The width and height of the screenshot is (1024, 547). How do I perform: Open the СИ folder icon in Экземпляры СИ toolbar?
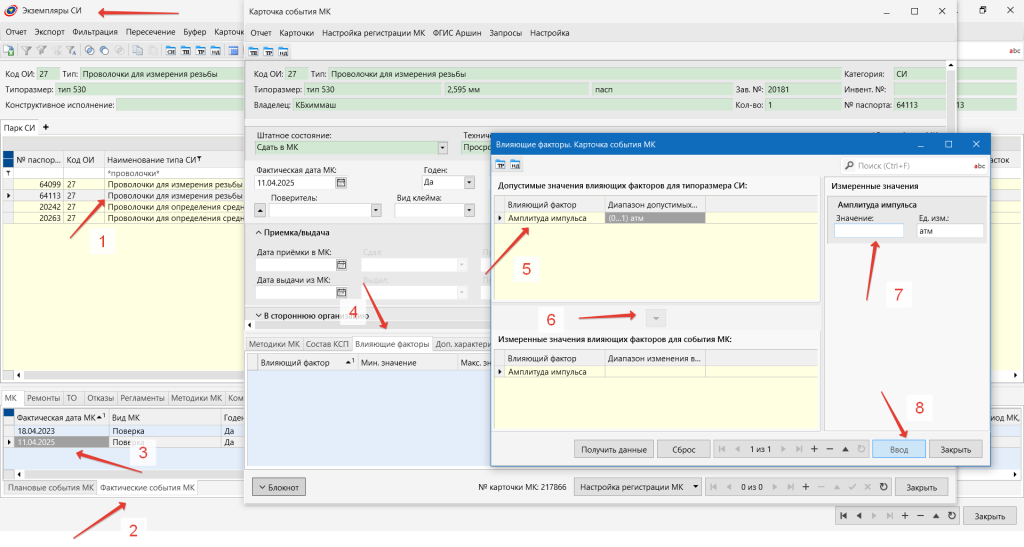pyautogui.click(x=170, y=50)
